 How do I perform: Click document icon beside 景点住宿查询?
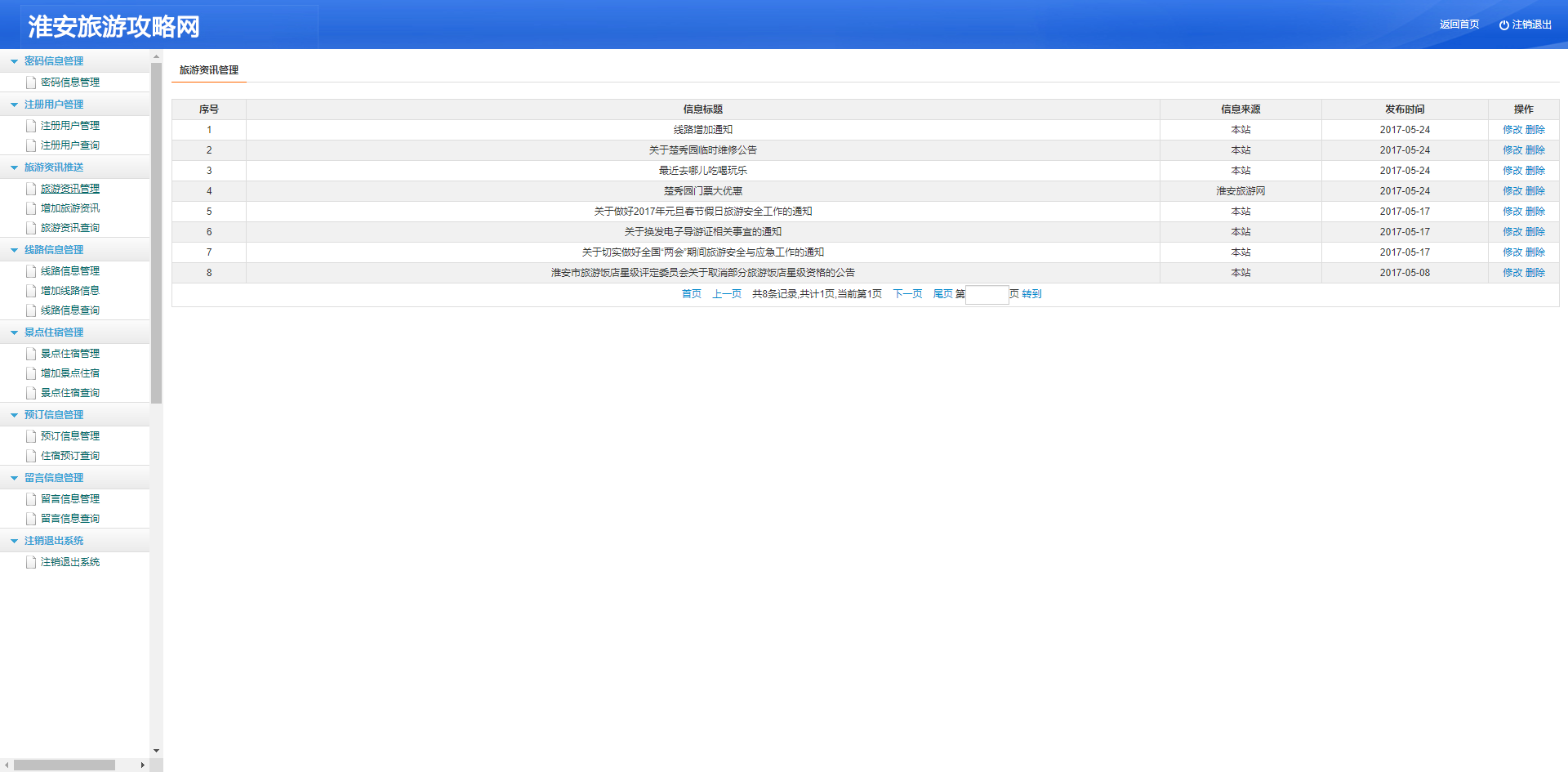point(31,393)
